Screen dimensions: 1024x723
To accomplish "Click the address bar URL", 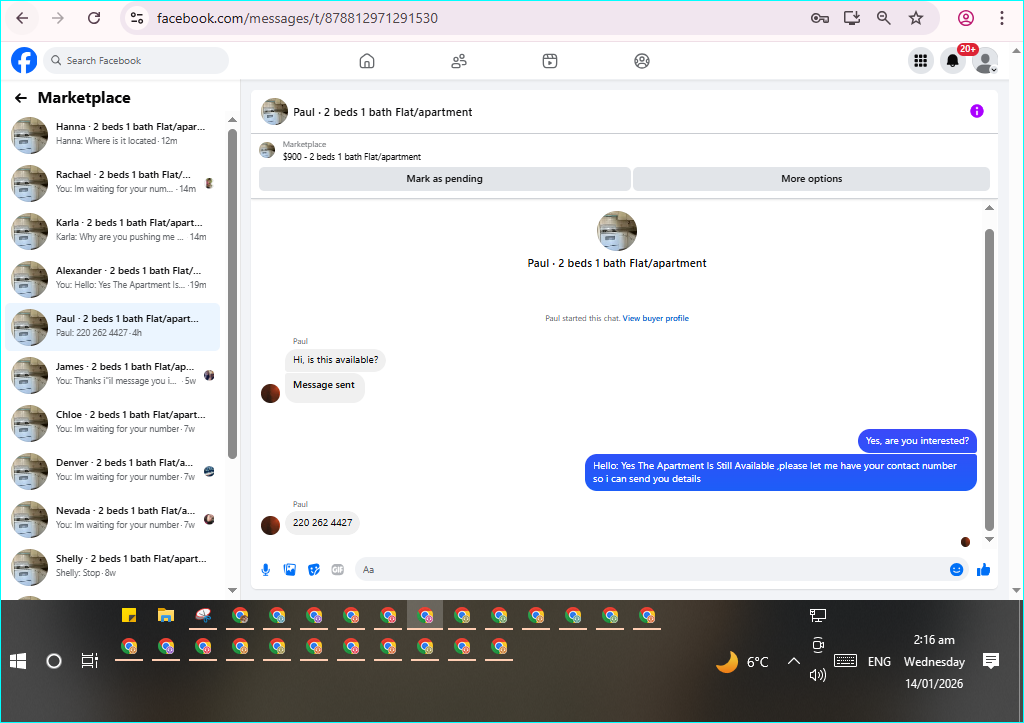I will point(297,18).
